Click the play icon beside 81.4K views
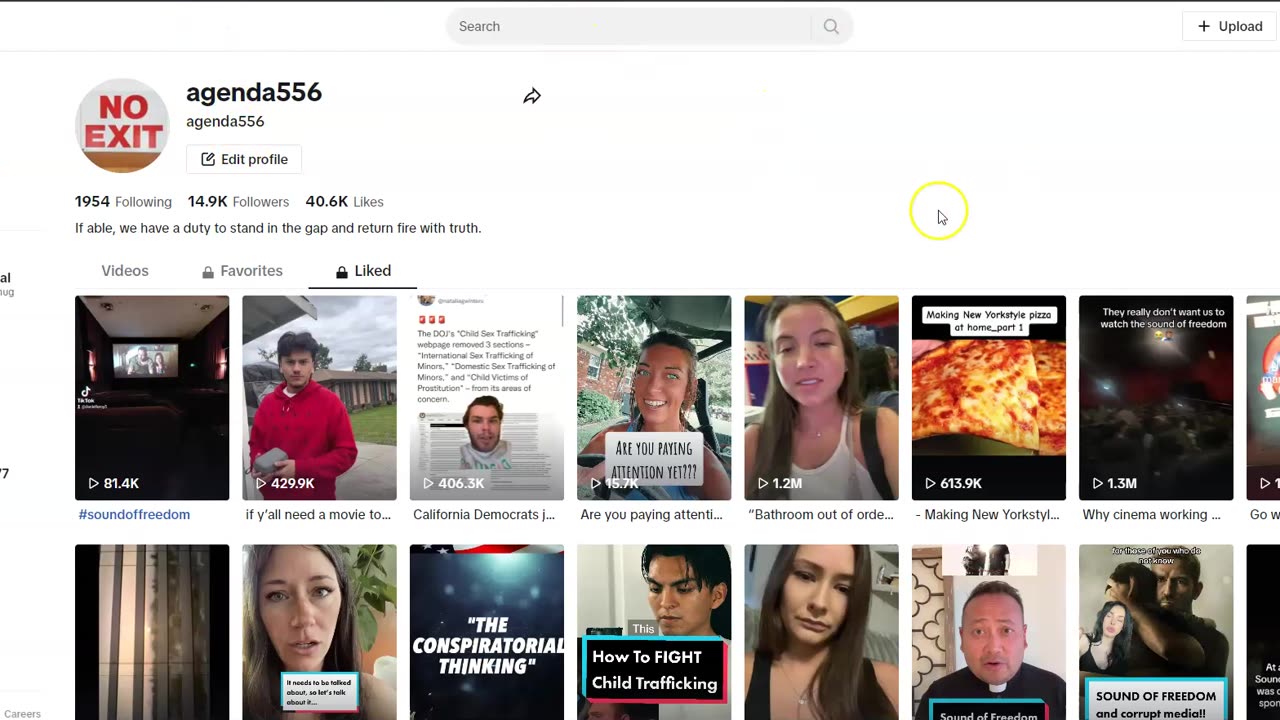Image resolution: width=1280 pixels, height=720 pixels. (x=94, y=483)
